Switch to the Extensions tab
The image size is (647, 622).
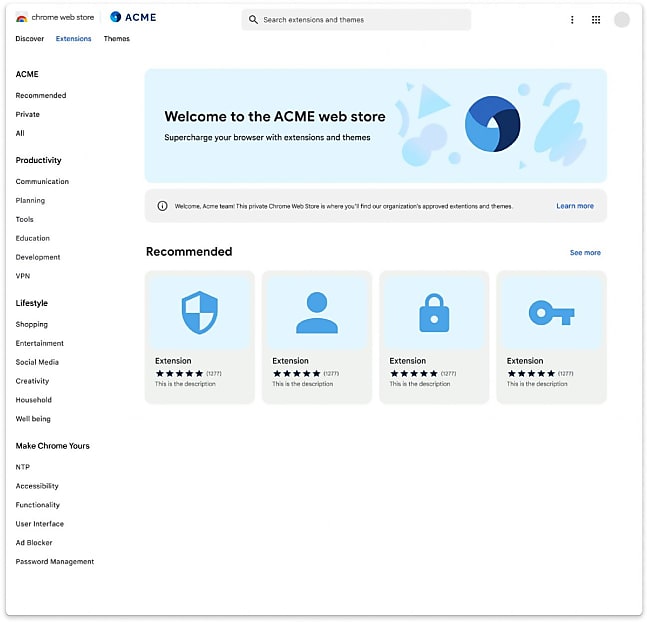click(73, 38)
